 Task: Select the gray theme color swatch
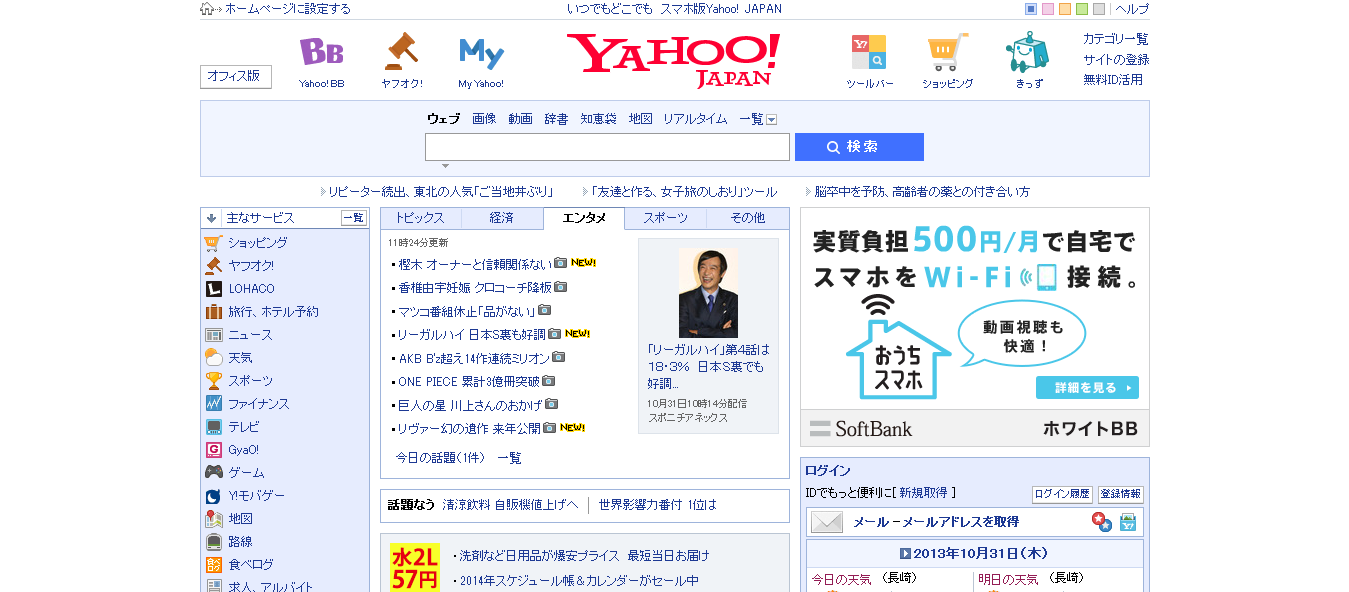pyautogui.click(x=1099, y=9)
